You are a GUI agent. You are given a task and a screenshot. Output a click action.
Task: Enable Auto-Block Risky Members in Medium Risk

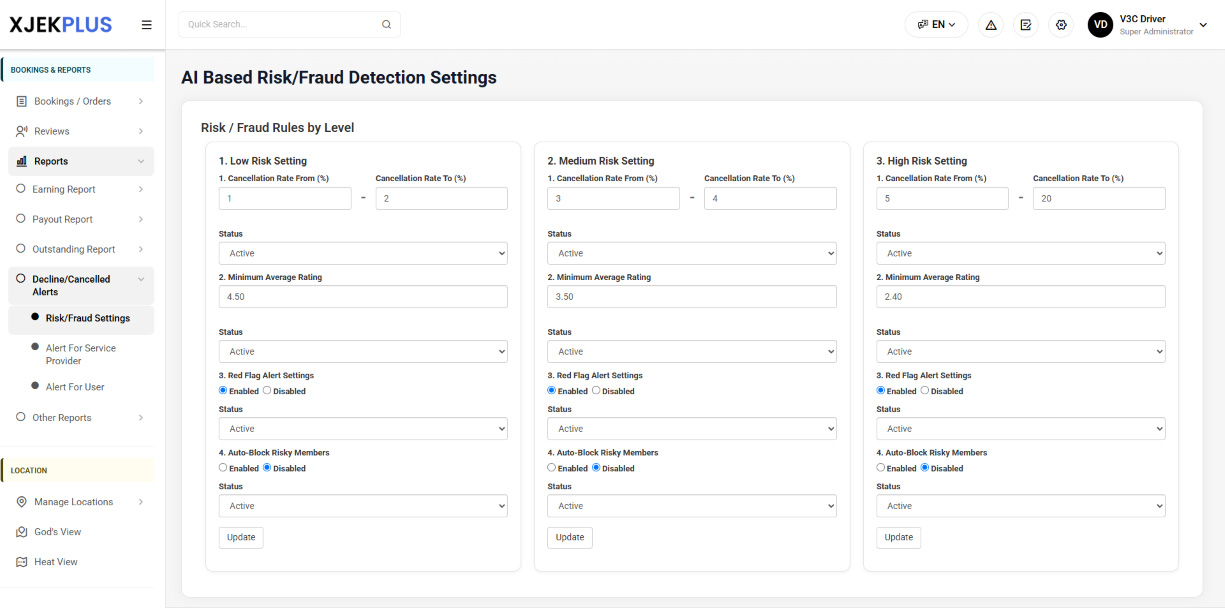click(x=552, y=468)
